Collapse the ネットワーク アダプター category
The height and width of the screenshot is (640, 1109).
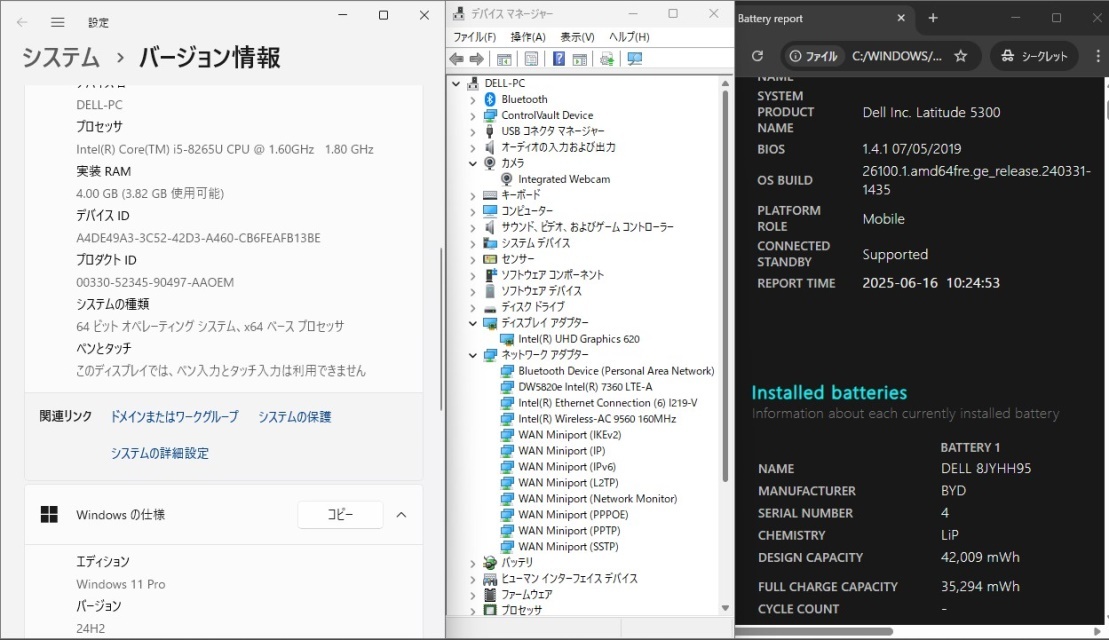[x=473, y=355]
